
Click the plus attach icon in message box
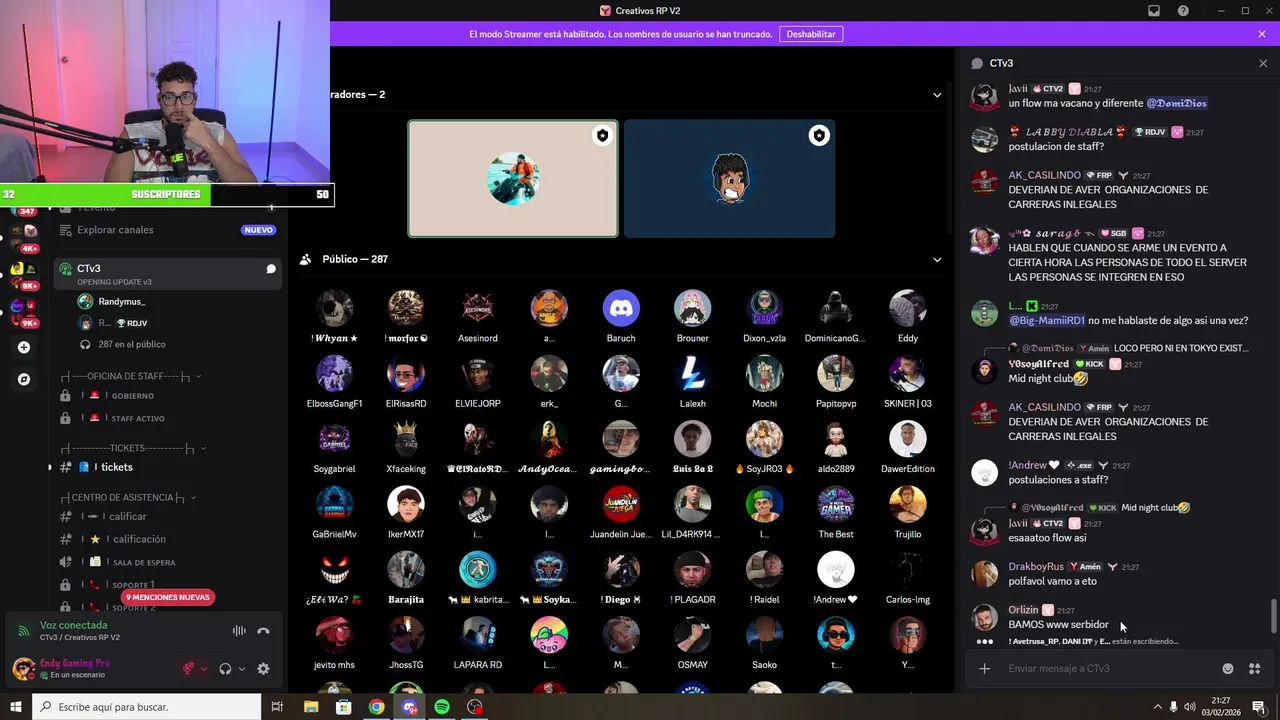pyautogui.click(x=985, y=669)
